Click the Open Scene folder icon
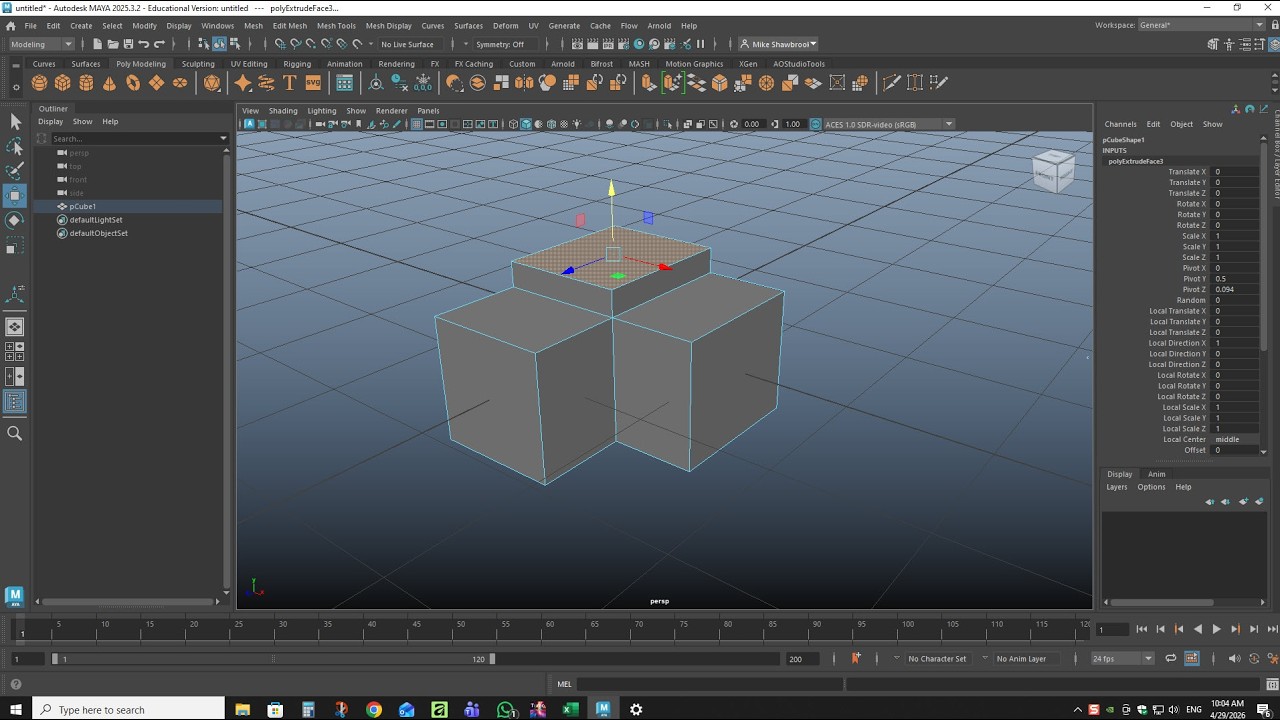 [113, 44]
